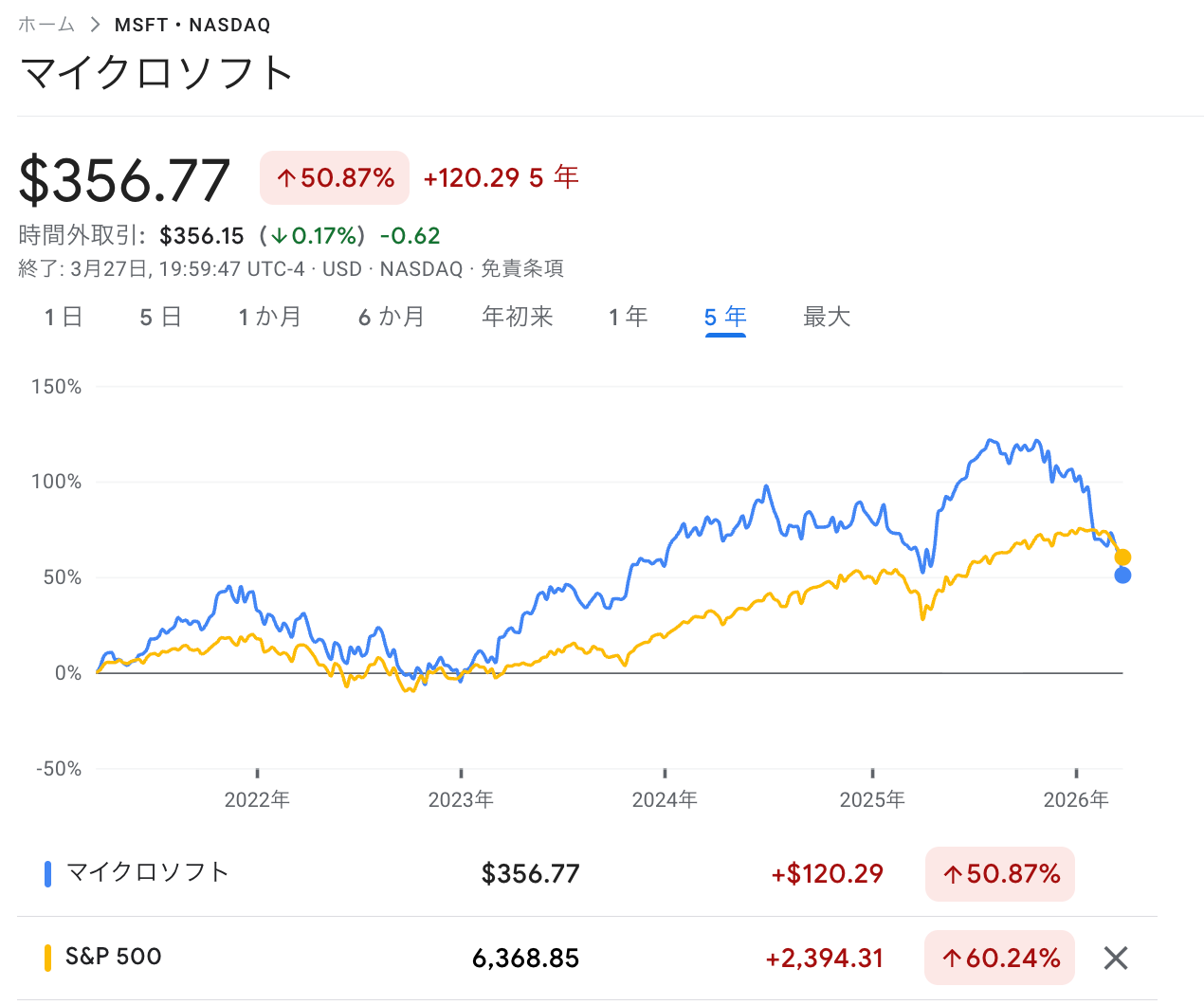The width and height of the screenshot is (1204, 1005).
Task: Click the red 50.87% percentage badge
Action: tap(334, 177)
